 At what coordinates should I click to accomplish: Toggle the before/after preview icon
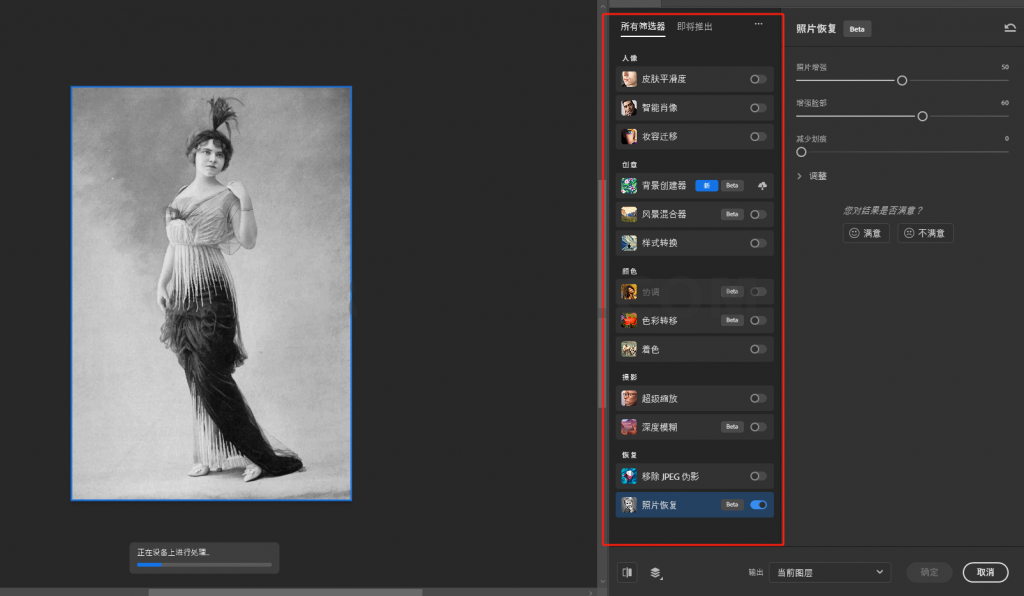point(627,572)
